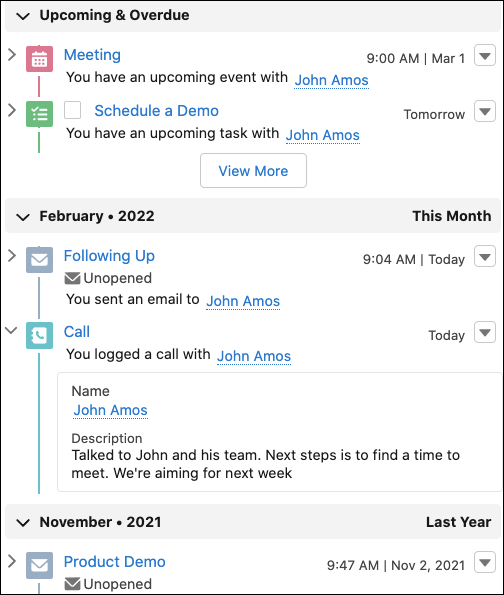Open the Meeting event link
The height and width of the screenshot is (595, 504).
92,55
